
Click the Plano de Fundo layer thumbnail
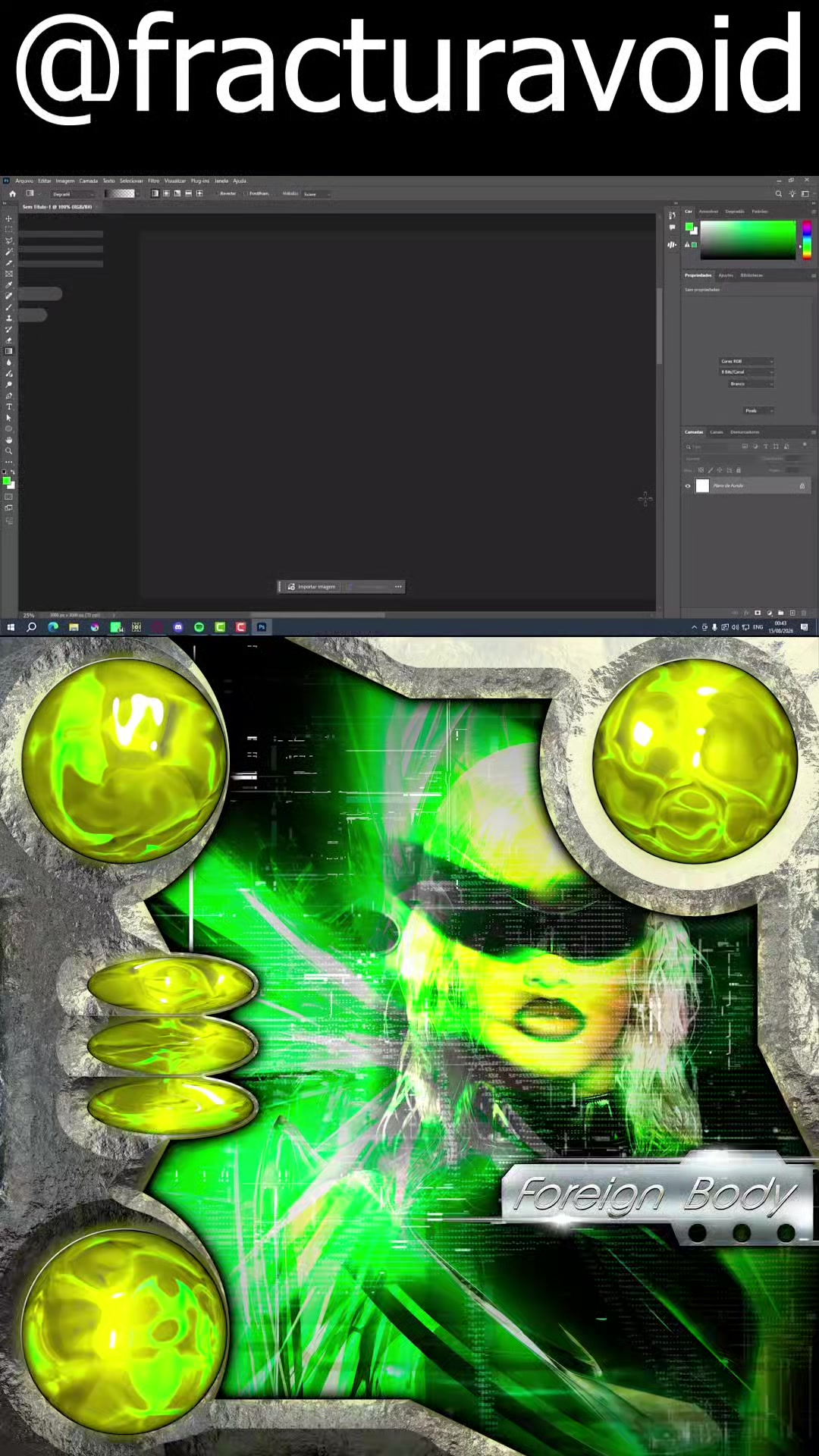pos(702,486)
